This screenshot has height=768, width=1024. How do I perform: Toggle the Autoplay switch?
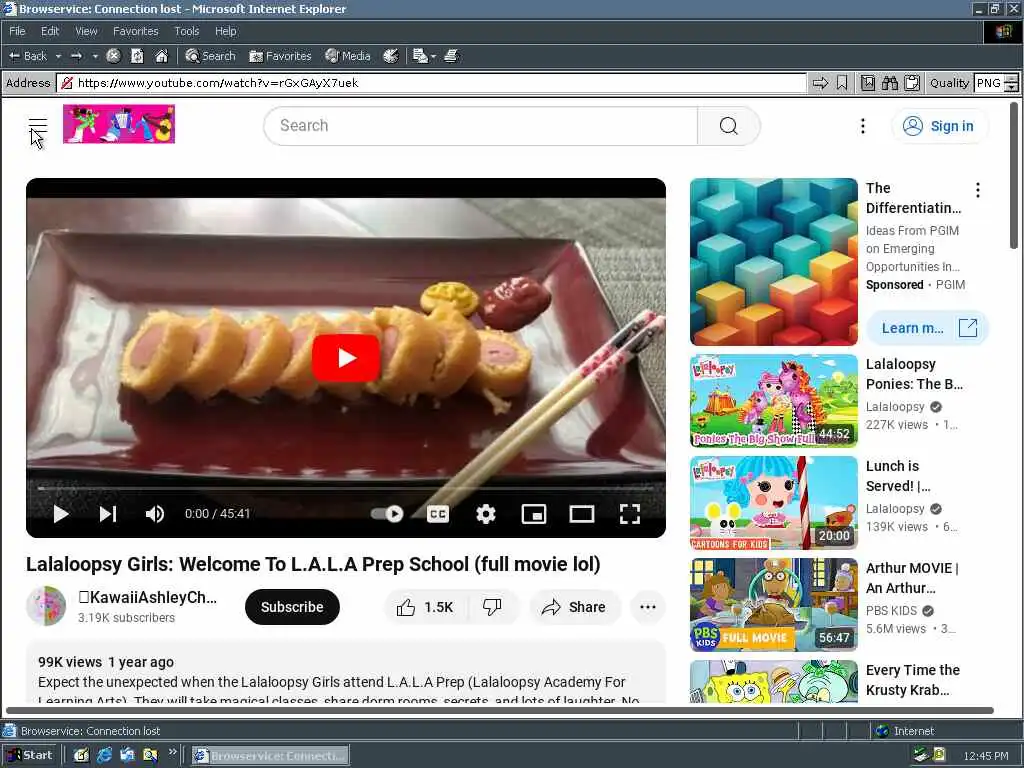(x=387, y=514)
